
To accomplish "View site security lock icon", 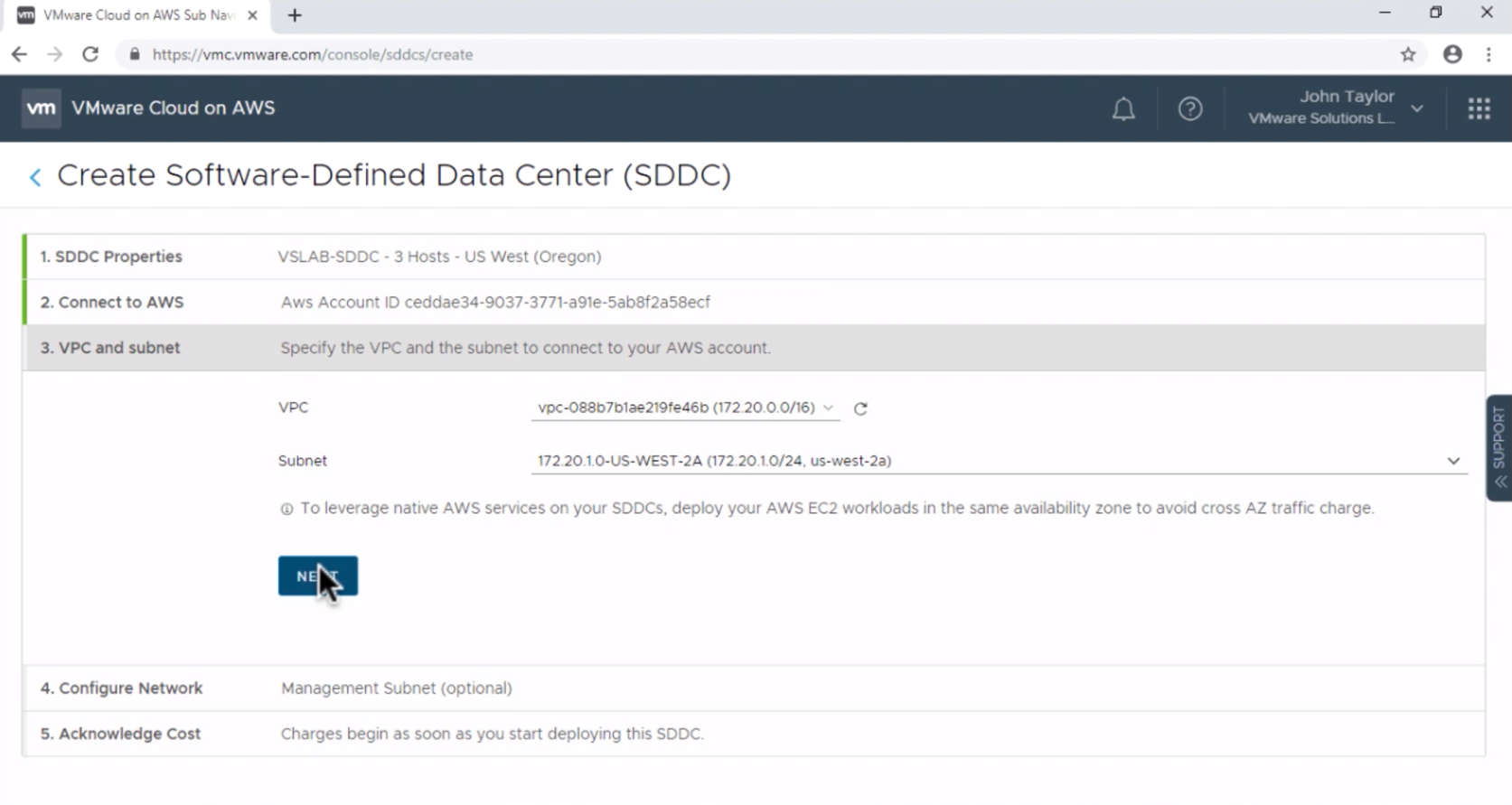I will tap(135, 54).
